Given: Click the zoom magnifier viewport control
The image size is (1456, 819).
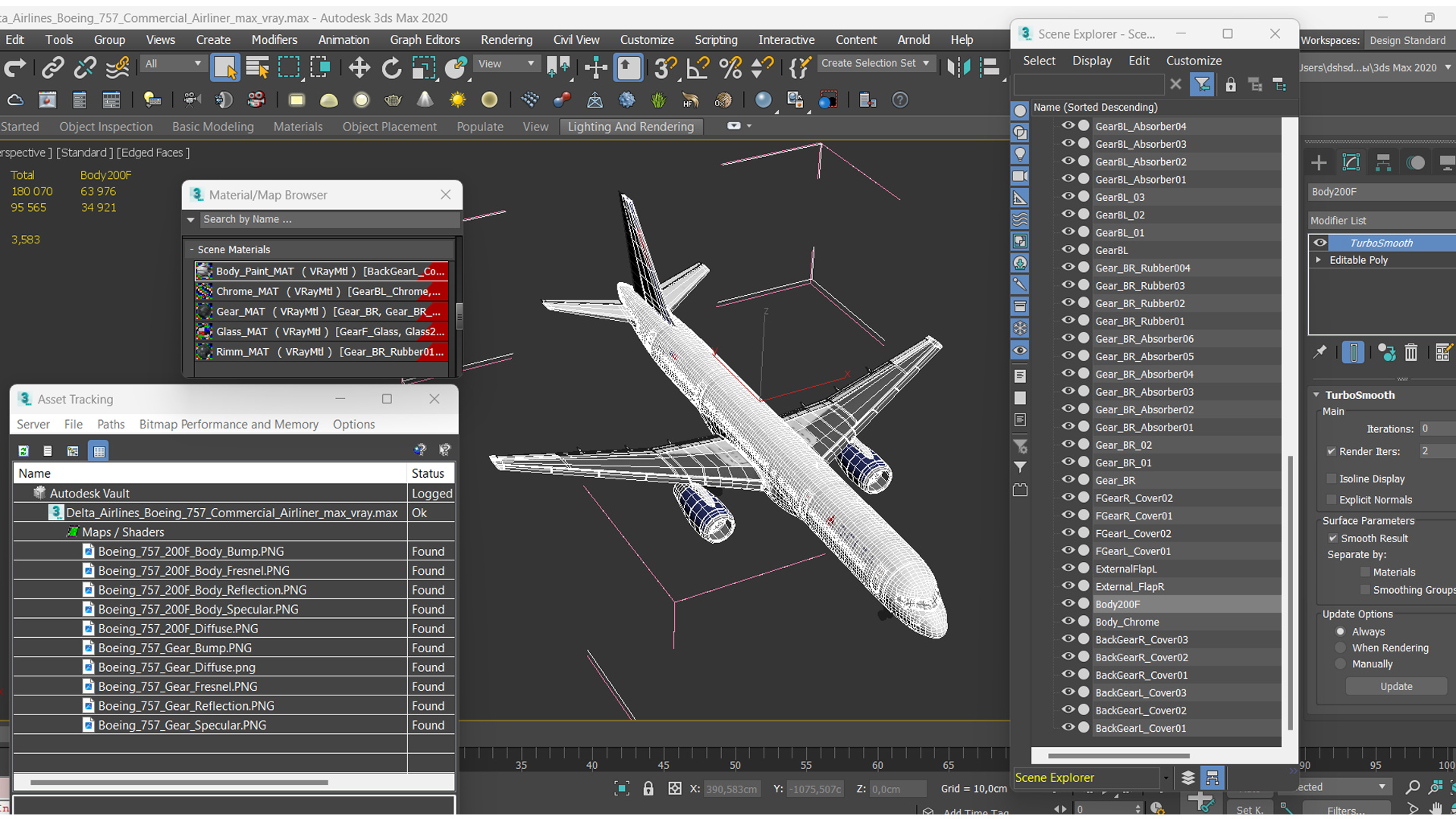Looking at the screenshot, I should 1412,787.
